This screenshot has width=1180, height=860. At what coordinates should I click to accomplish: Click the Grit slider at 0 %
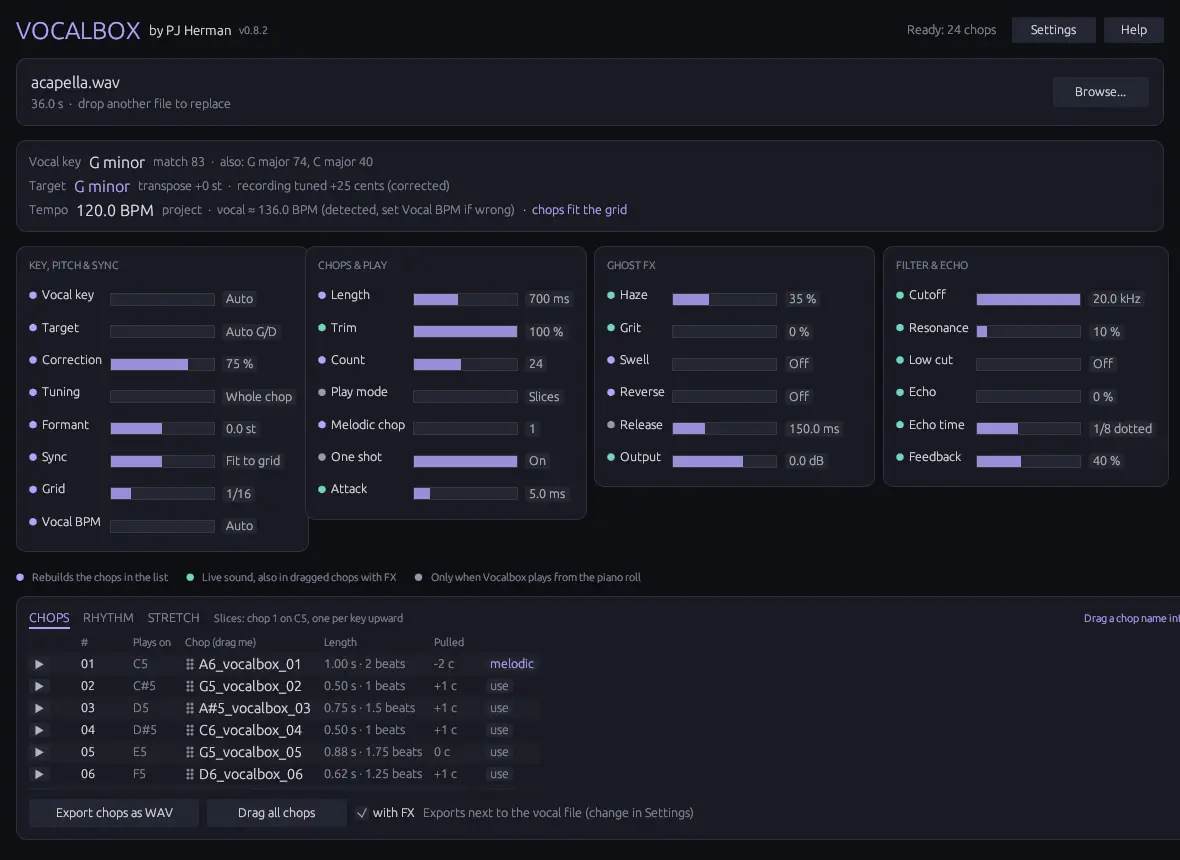[x=724, y=332]
